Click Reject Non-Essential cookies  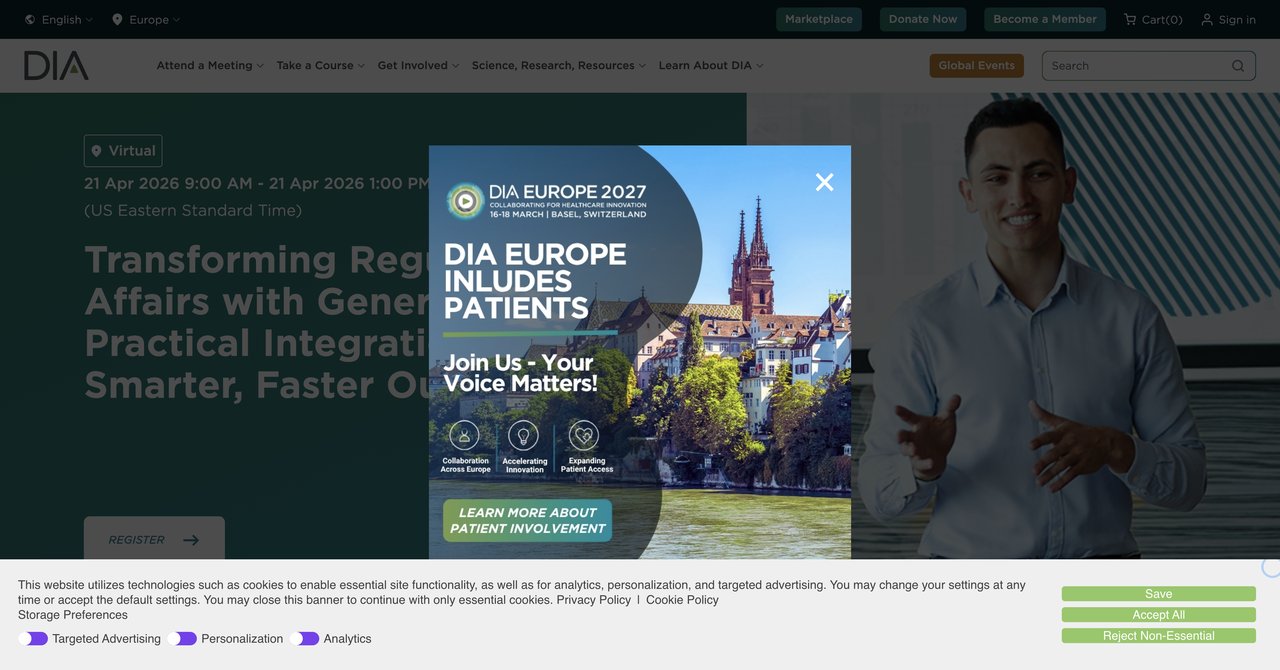(x=1158, y=636)
